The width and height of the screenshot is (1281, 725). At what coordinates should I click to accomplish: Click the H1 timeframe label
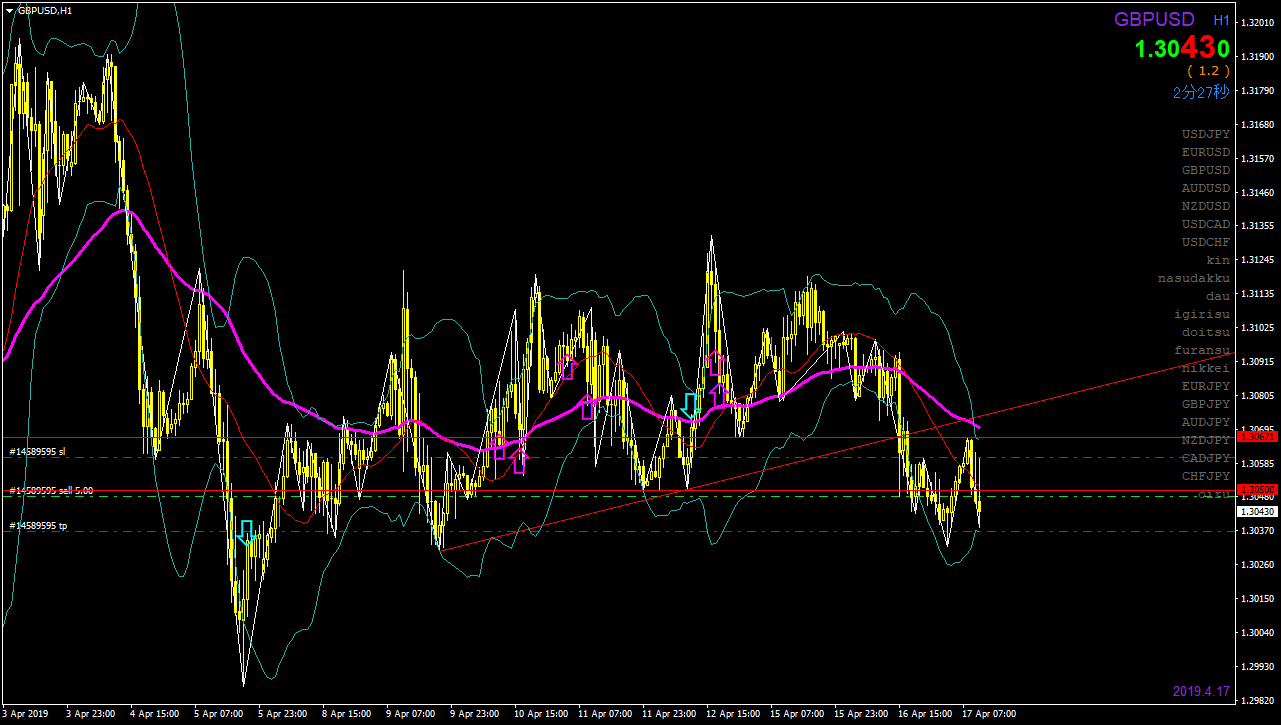point(1221,20)
